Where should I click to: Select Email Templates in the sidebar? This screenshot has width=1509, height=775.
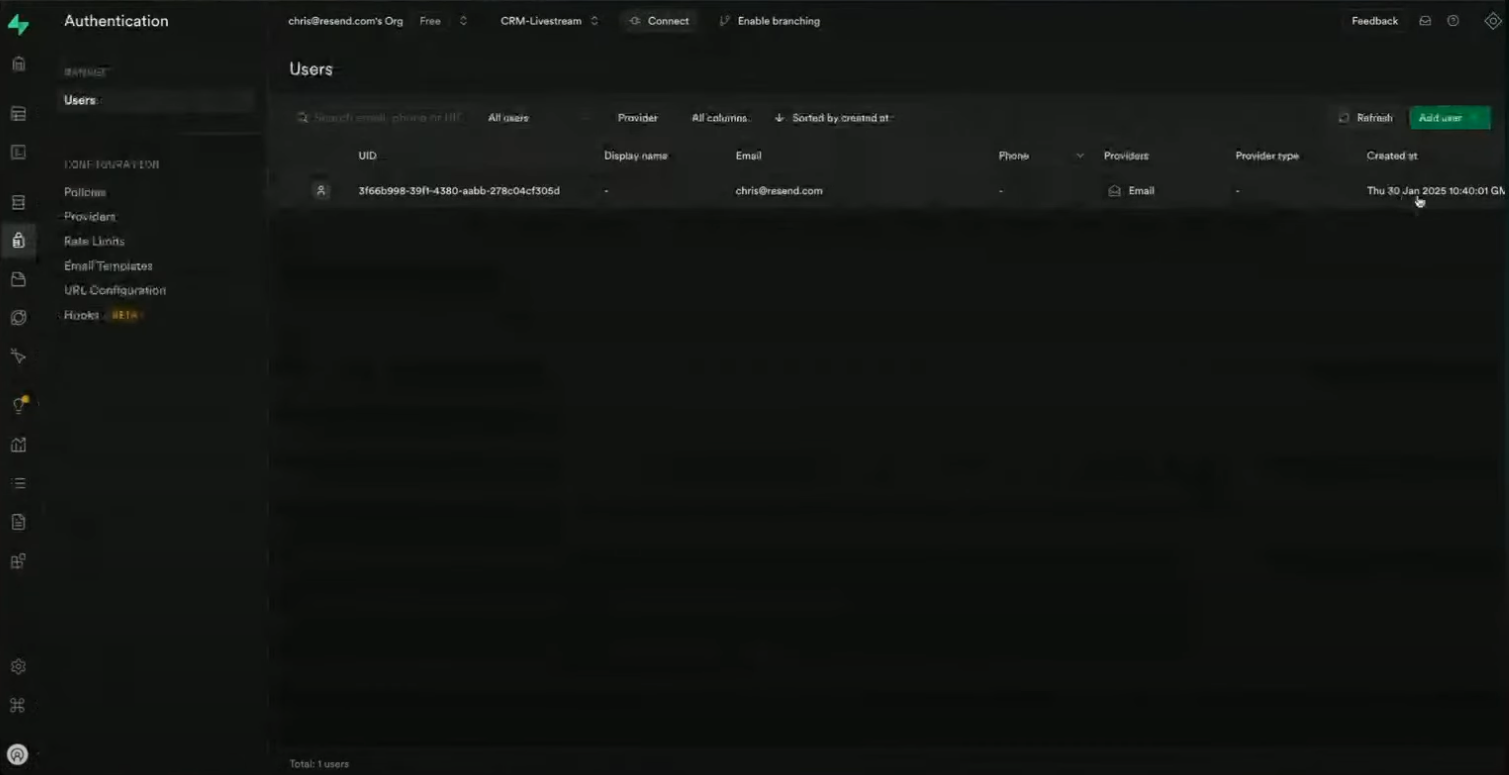tap(108, 266)
